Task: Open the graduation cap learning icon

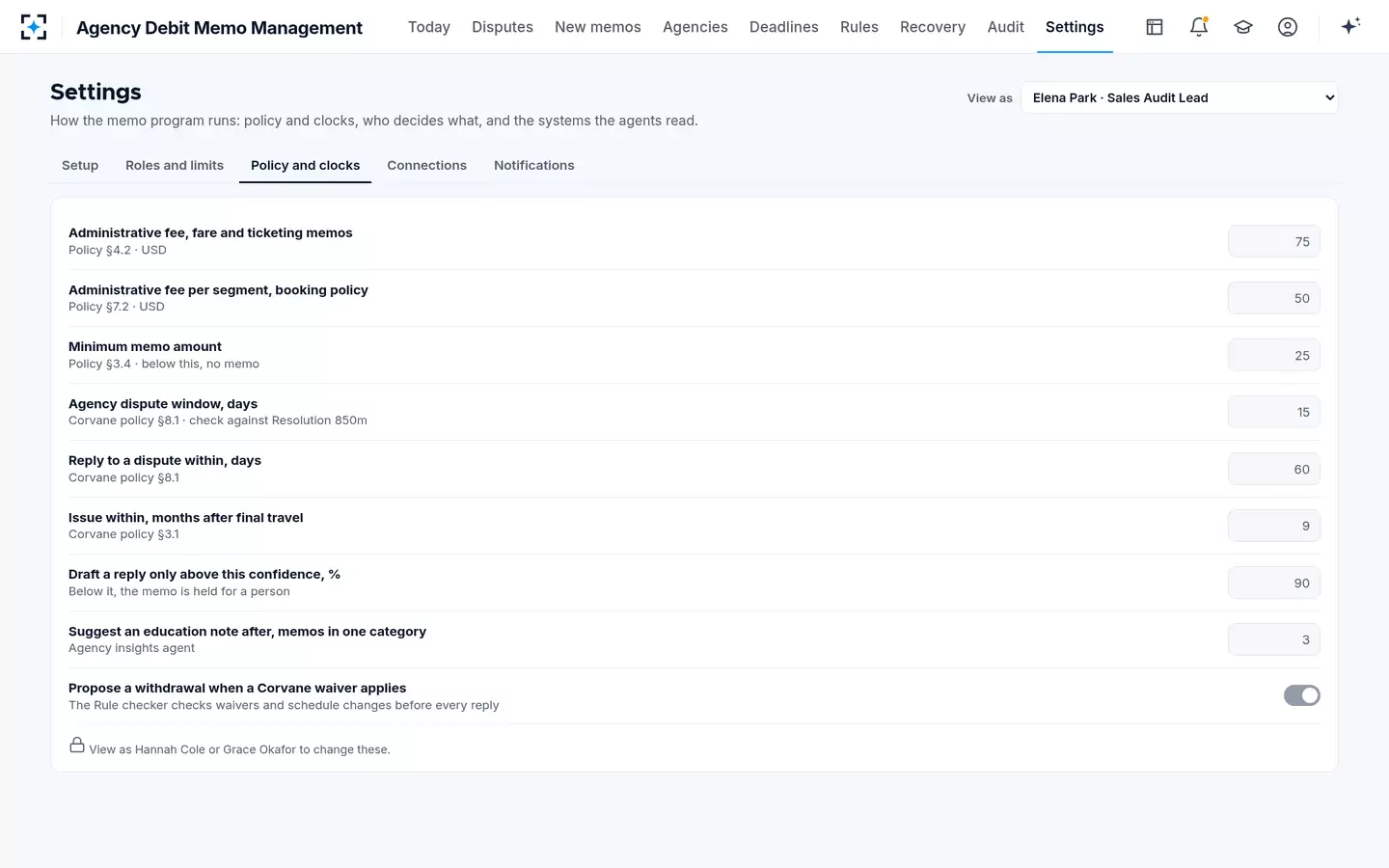Action: [1243, 27]
